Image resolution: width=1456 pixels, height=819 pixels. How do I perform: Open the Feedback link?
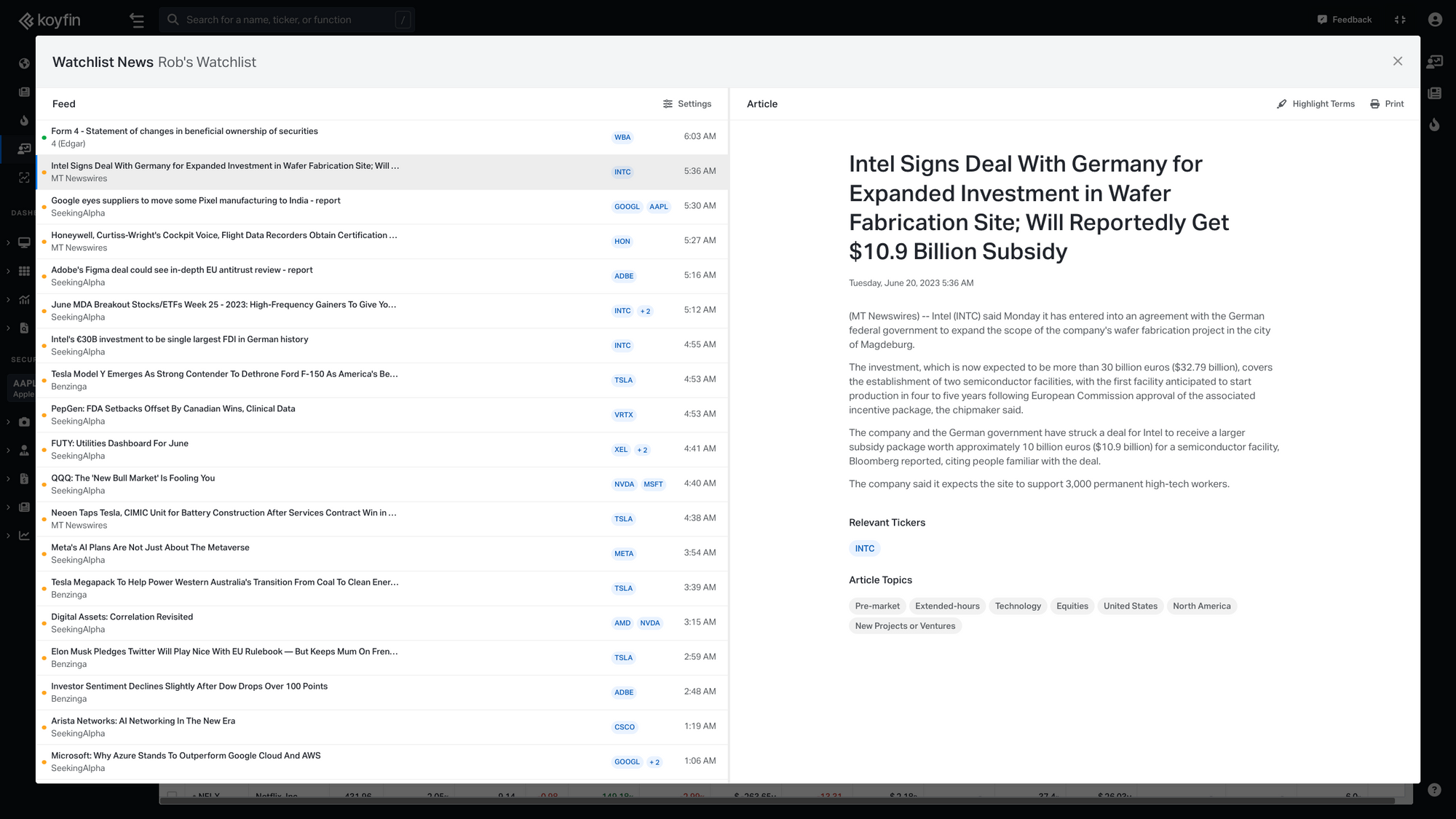1344,20
